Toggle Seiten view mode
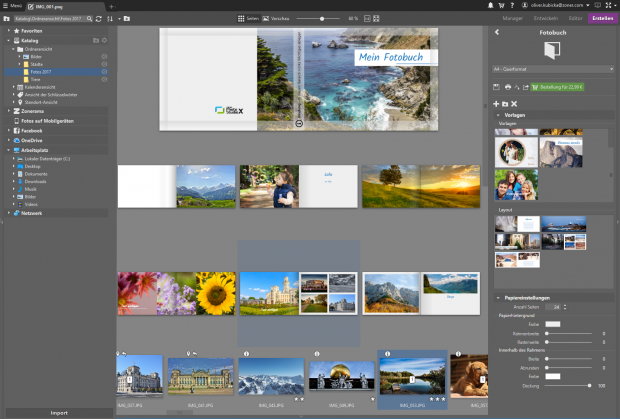The image size is (620, 419). coord(249,19)
